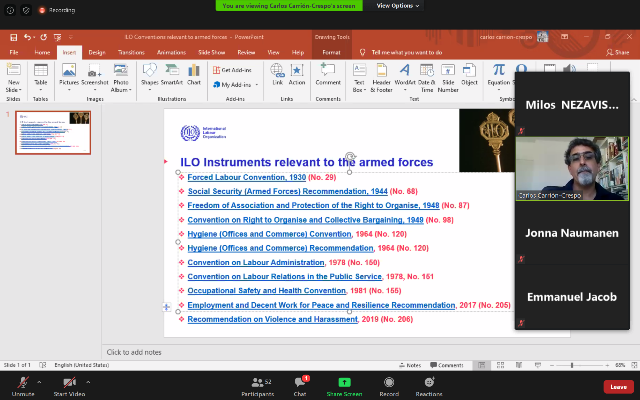Screen dimensions: 640x400
Task: Open the Drawing Tools Format tab
Action: click(x=331, y=52)
